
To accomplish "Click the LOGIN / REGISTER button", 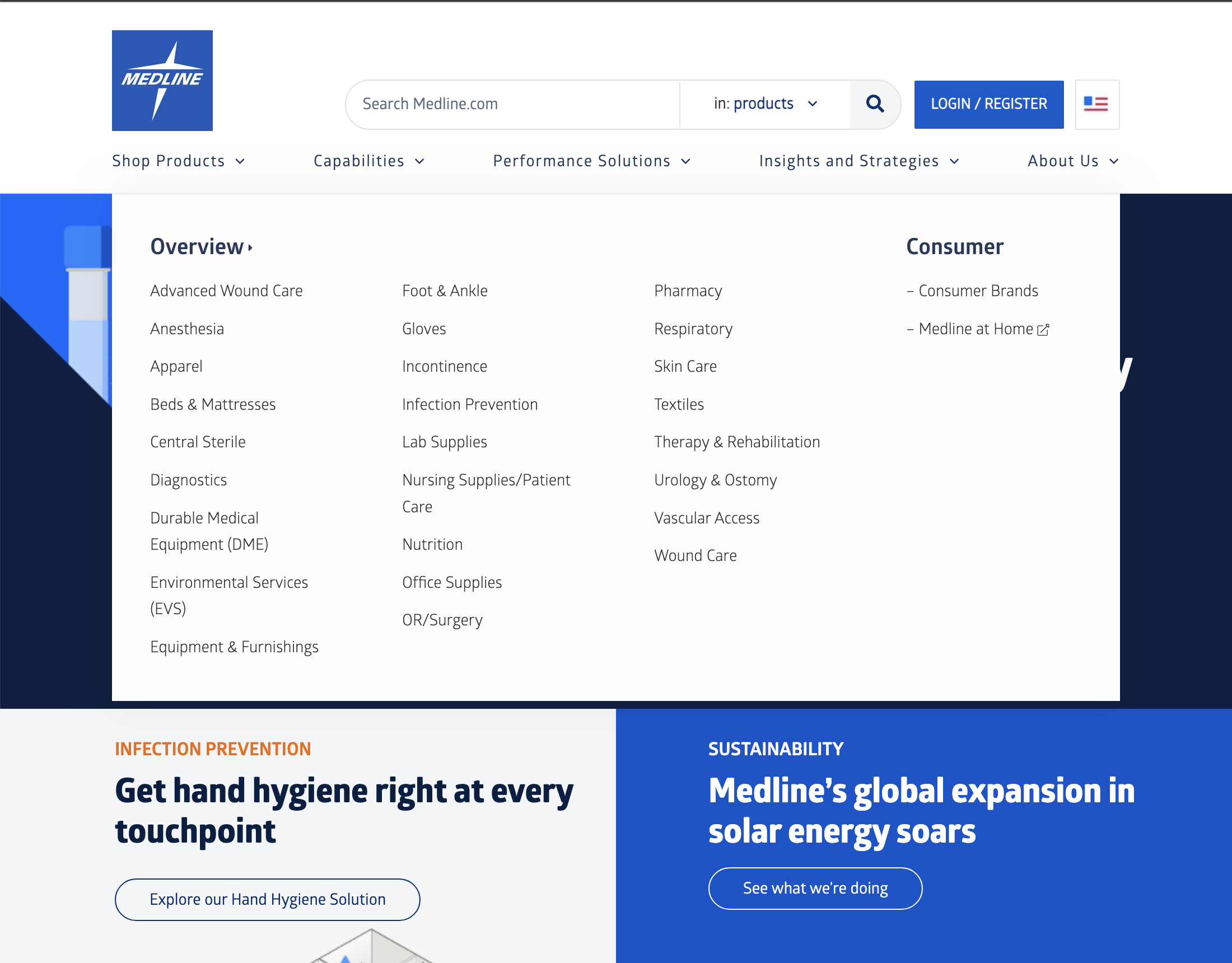I will 988,104.
